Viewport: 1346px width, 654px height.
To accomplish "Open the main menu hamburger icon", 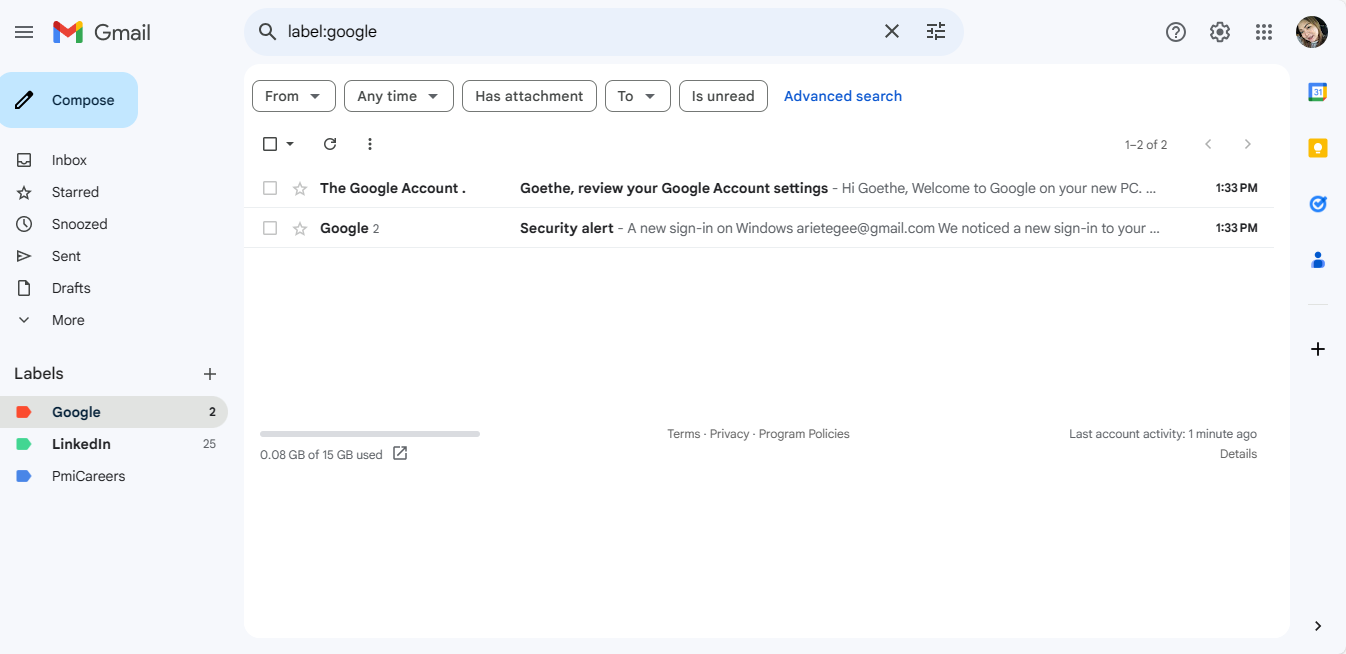I will point(24,32).
